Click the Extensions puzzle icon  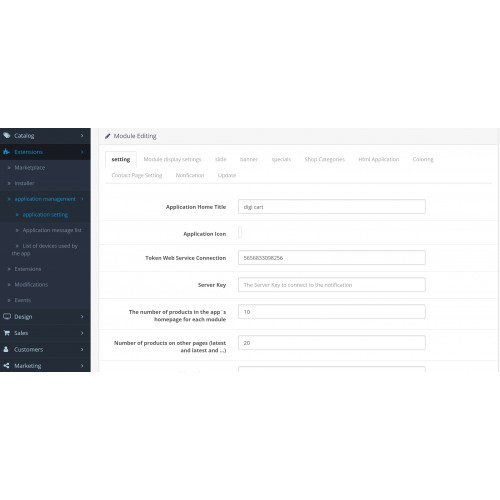pos(6,152)
